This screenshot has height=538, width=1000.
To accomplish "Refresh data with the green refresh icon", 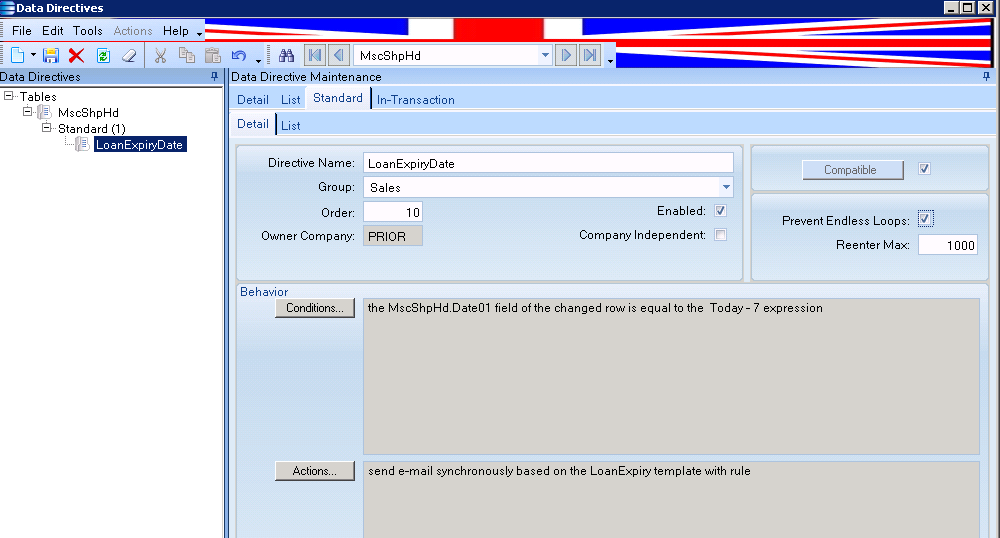I will pos(103,55).
